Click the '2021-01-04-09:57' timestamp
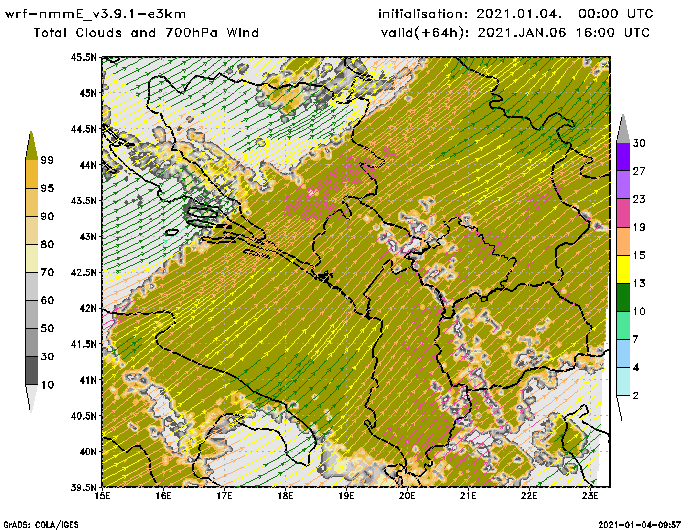Viewport: 700px width, 530px height. [x=640, y=524]
